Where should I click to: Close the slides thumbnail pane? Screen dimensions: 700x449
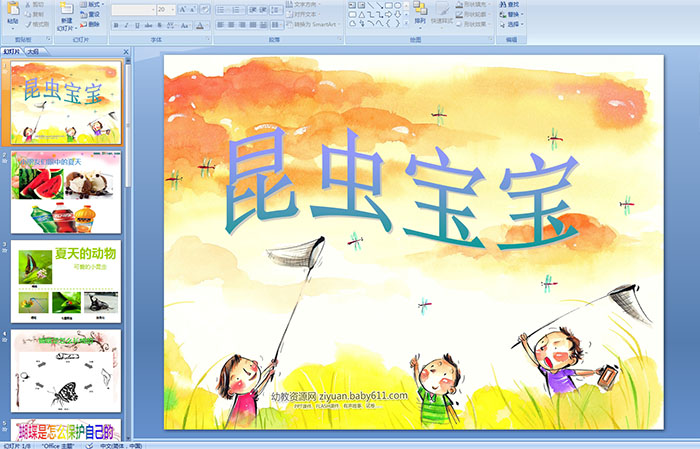[126, 52]
